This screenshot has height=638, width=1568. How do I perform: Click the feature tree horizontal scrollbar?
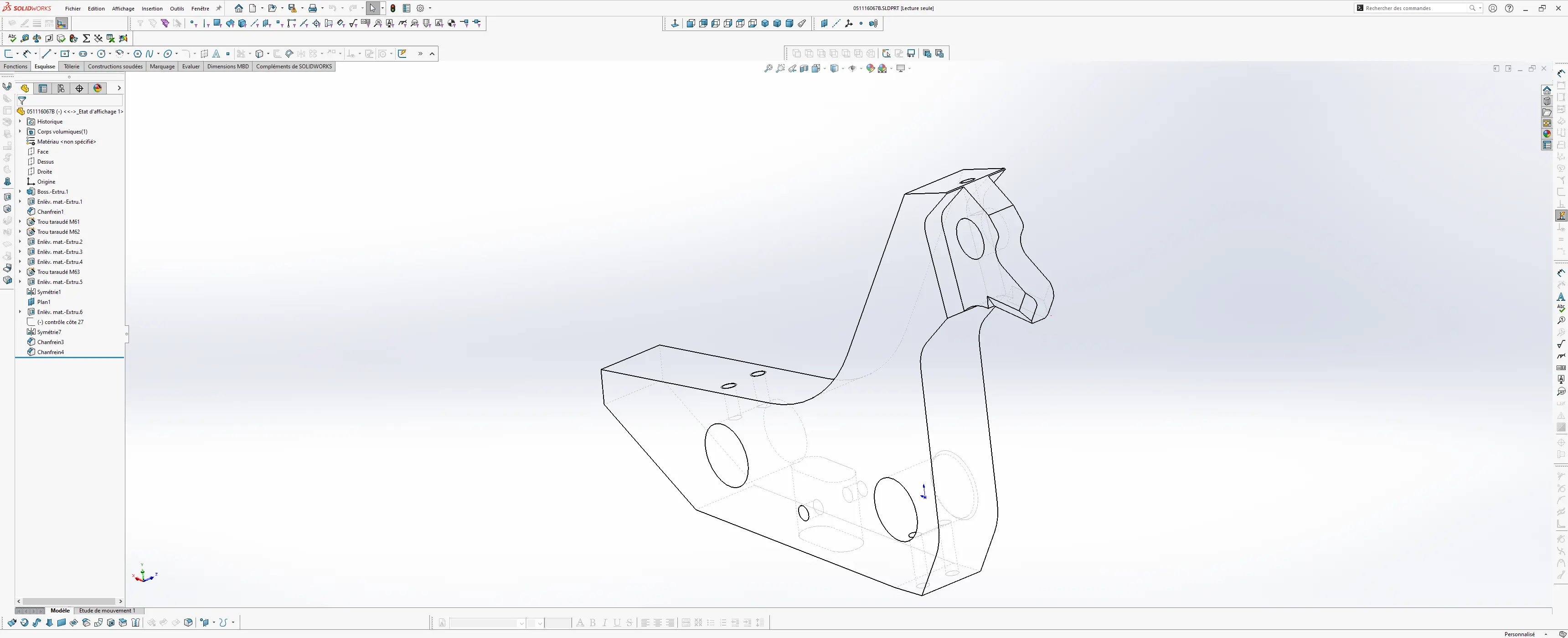pos(69,601)
